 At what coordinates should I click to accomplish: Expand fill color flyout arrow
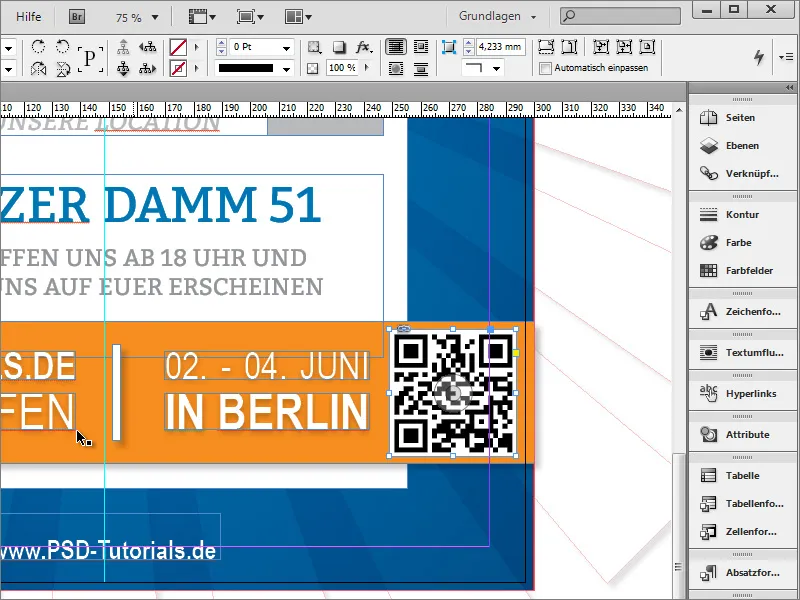pyautogui.click(x=196, y=47)
